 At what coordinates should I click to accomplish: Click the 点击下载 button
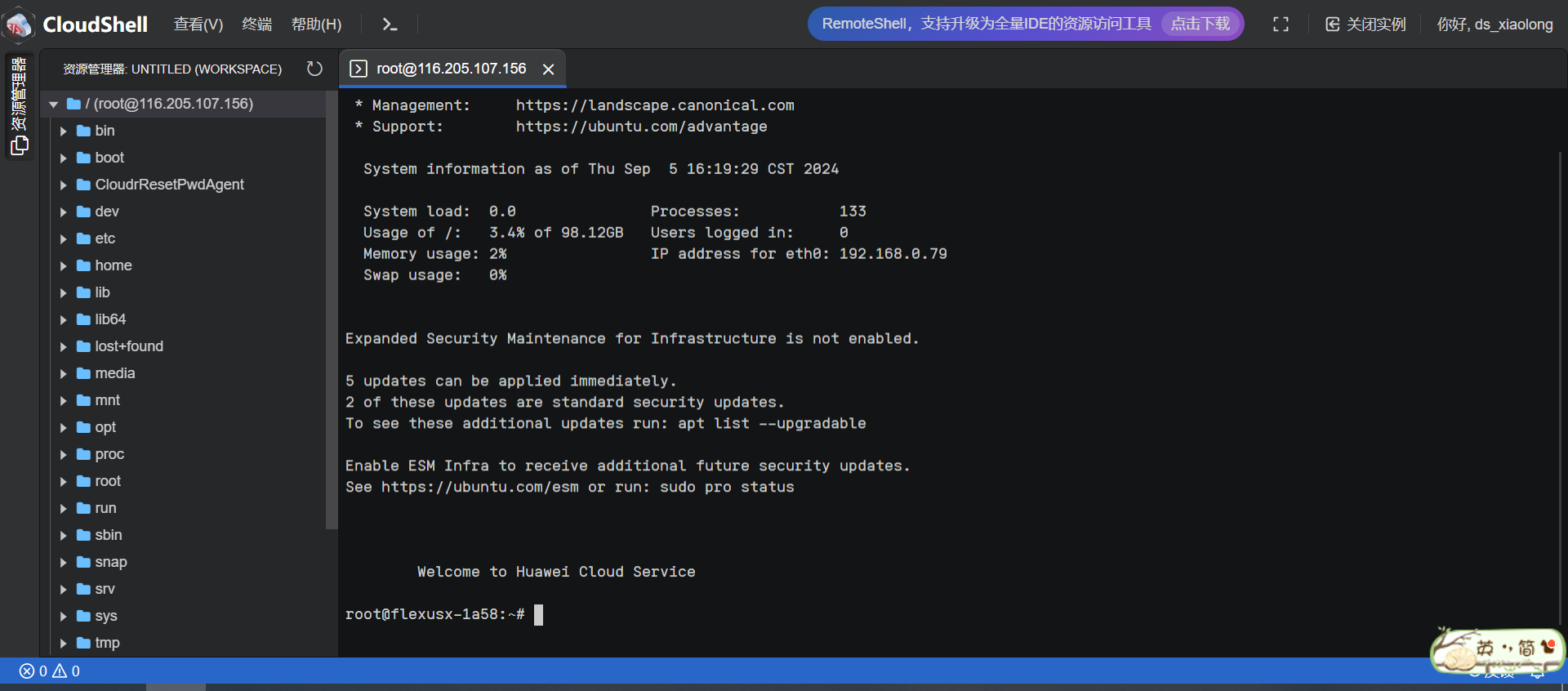(1200, 24)
